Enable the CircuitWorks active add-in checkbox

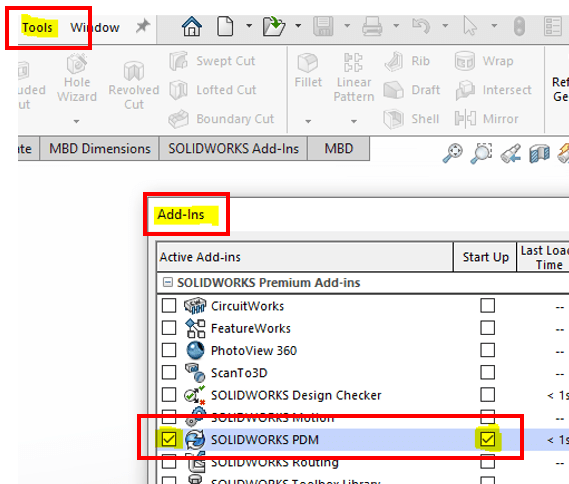[169, 305]
